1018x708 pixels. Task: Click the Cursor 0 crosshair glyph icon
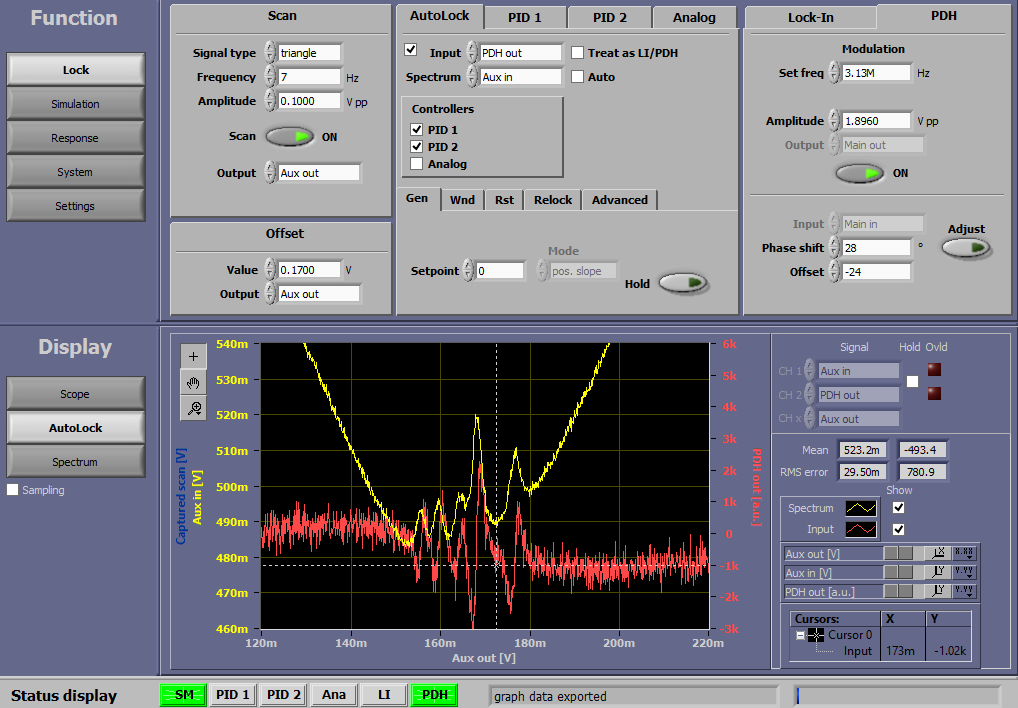816,635
